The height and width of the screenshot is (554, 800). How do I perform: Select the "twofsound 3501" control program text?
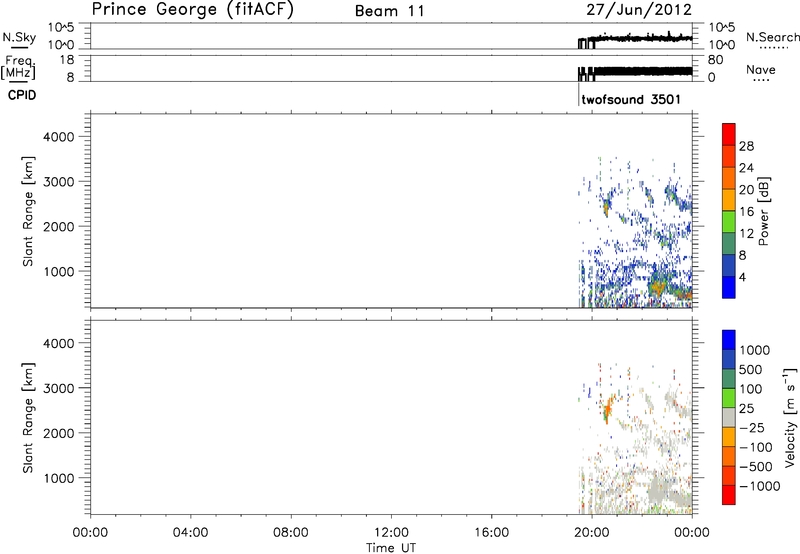pos(631,99)
